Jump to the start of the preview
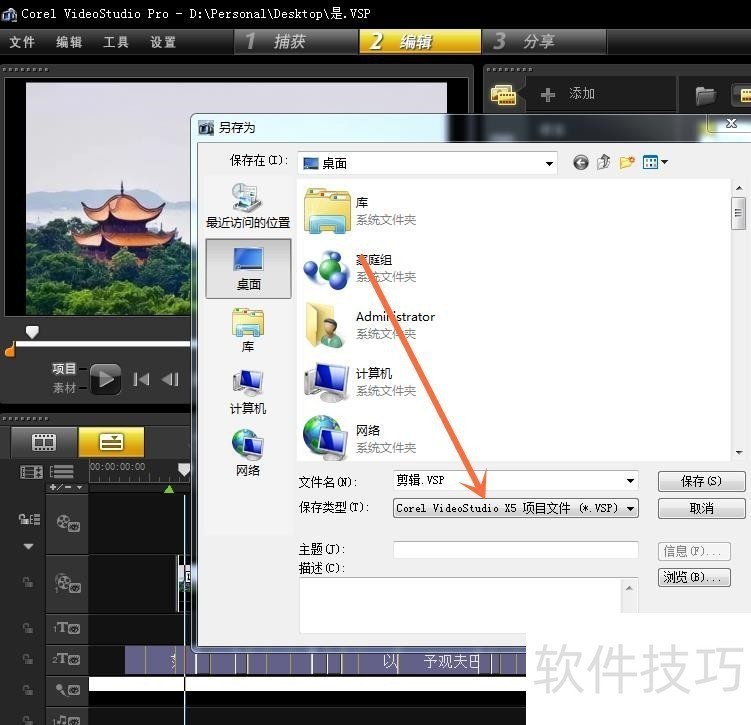751x725 pixels. pyautogui.click(x=141, y=378)
